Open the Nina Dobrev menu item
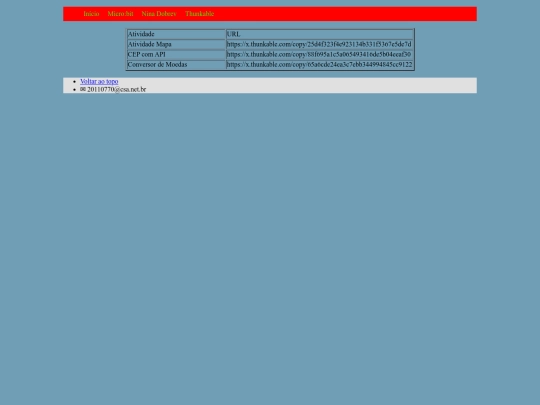The width and height of the screenshot is (540, 405). 159,14
